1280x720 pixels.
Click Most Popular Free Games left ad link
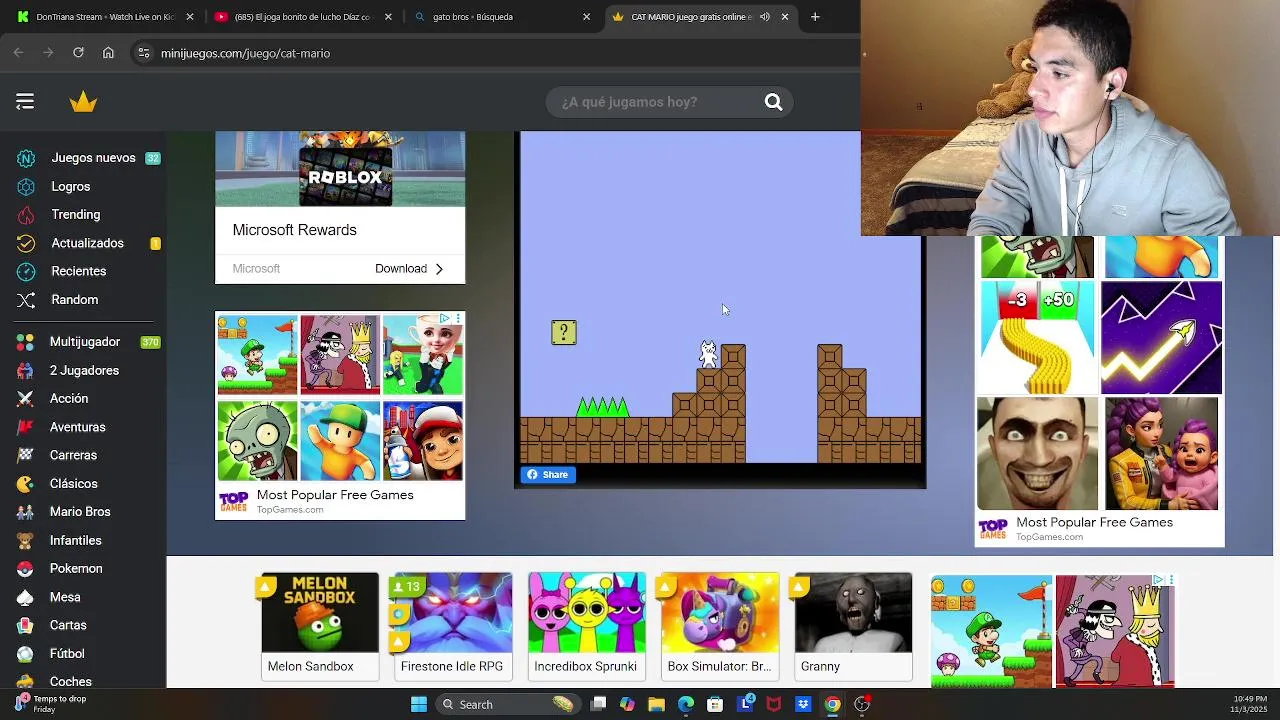[335, 495]
